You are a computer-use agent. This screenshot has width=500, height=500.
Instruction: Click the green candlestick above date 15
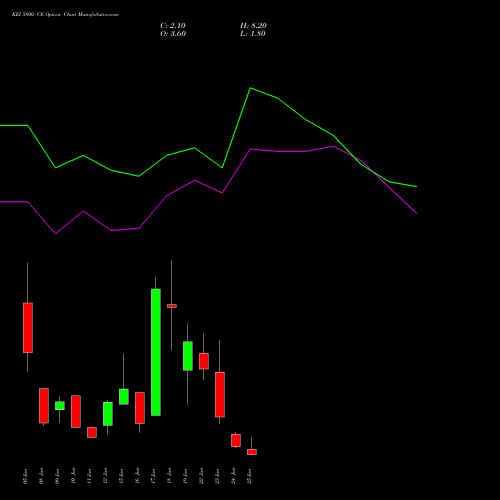[124, 397]
